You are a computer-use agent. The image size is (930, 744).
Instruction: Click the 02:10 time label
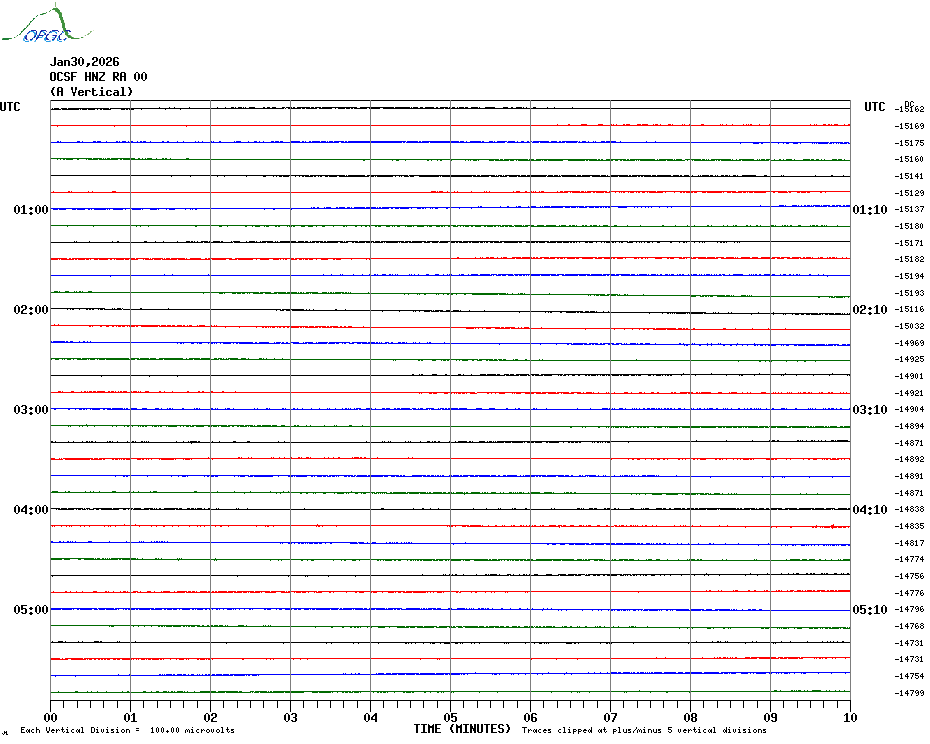tap(870, 310)
